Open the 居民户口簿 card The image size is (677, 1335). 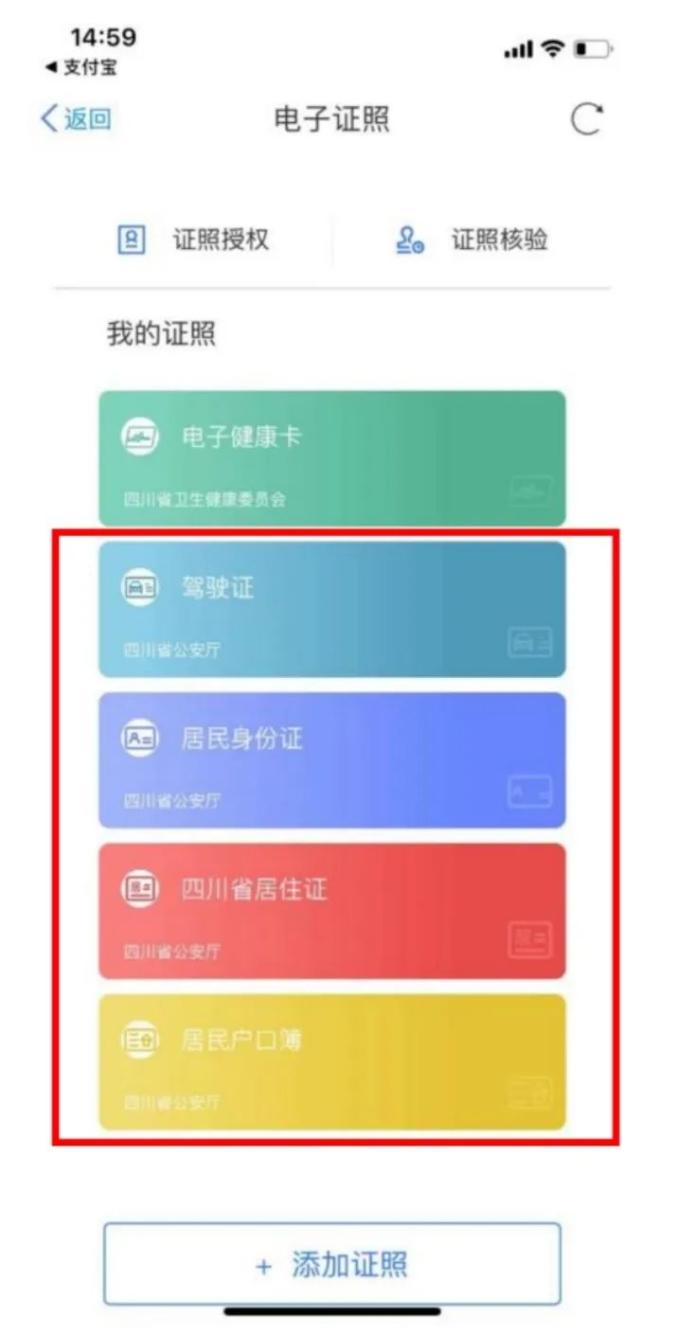pyautogui.click(x=332, y=1062)
